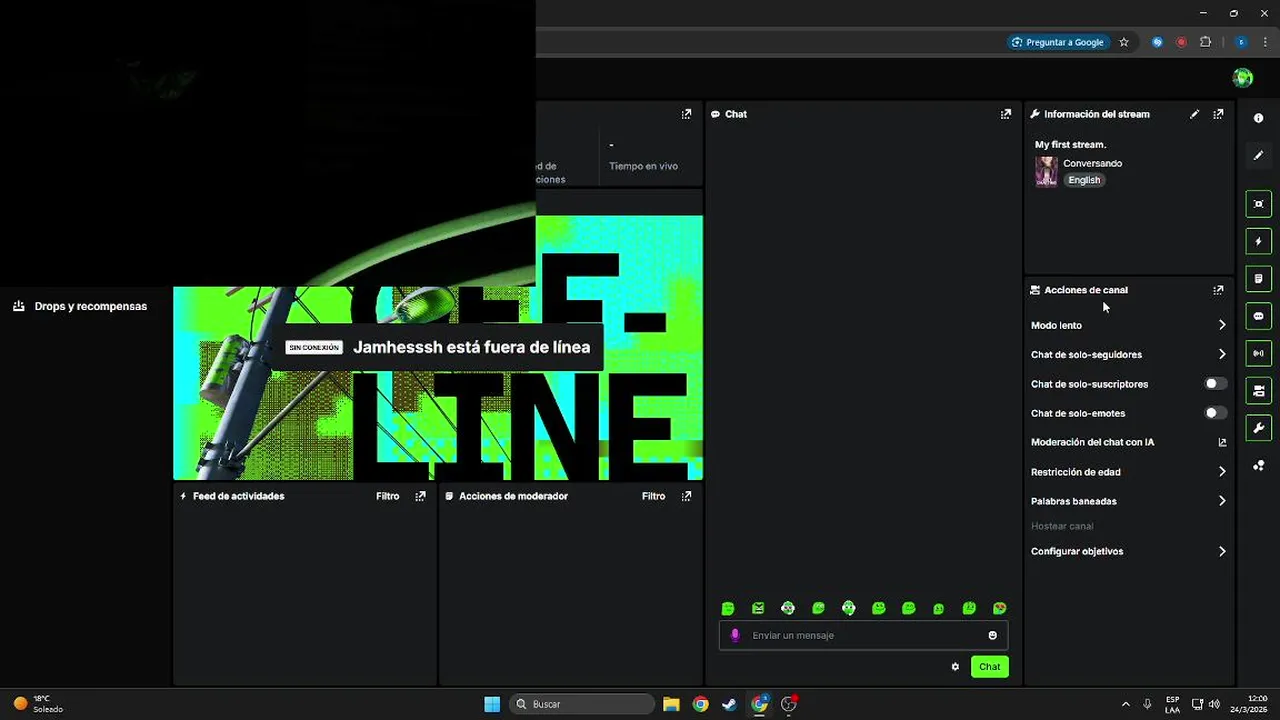
Task: Click the My first stream title
Action: (x=1071, y=144)
